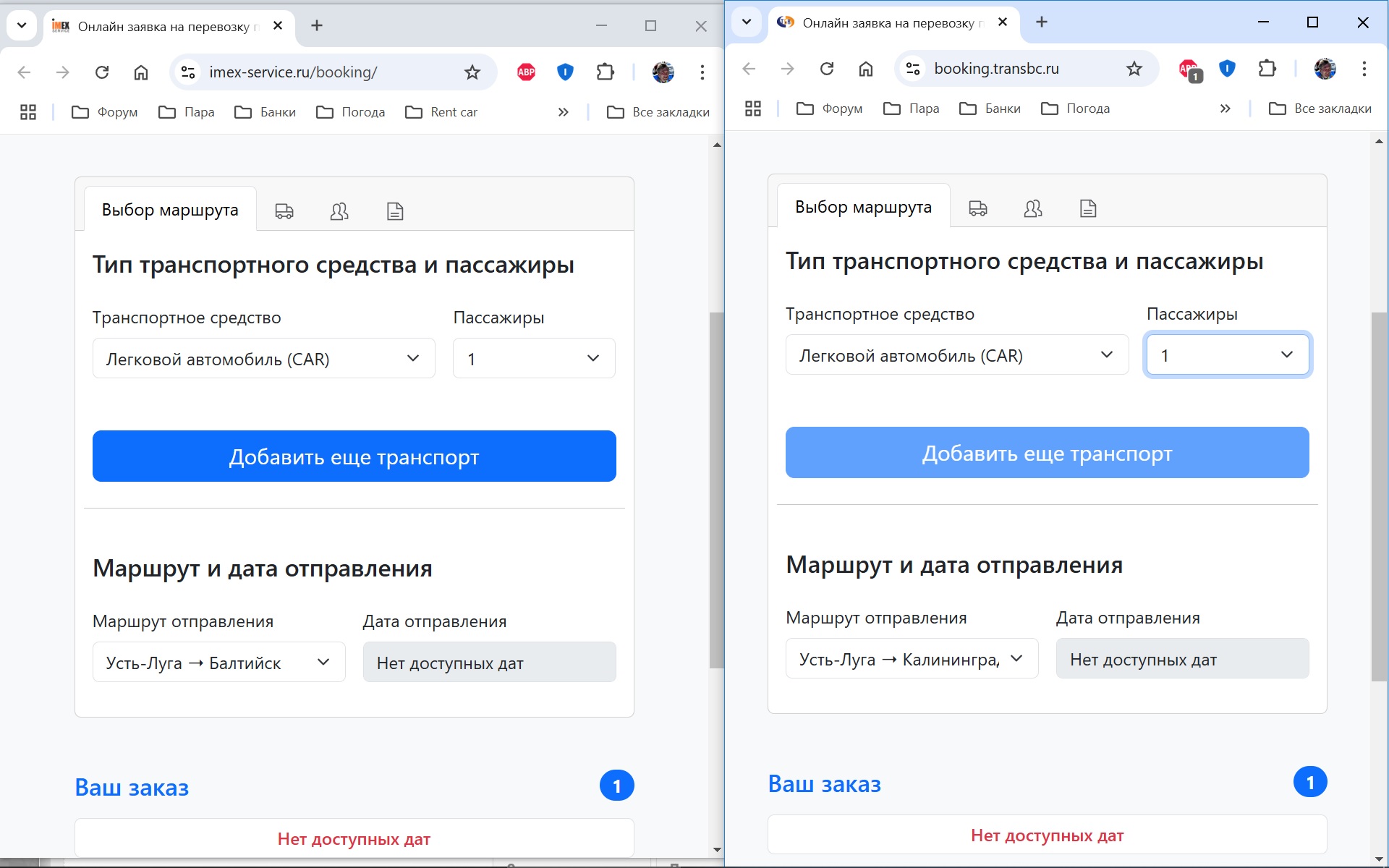The height and width of the screenshot is (868, 1389).
Task: Open the apps grid in the left bookmarks bar
Action: [28, 112]
